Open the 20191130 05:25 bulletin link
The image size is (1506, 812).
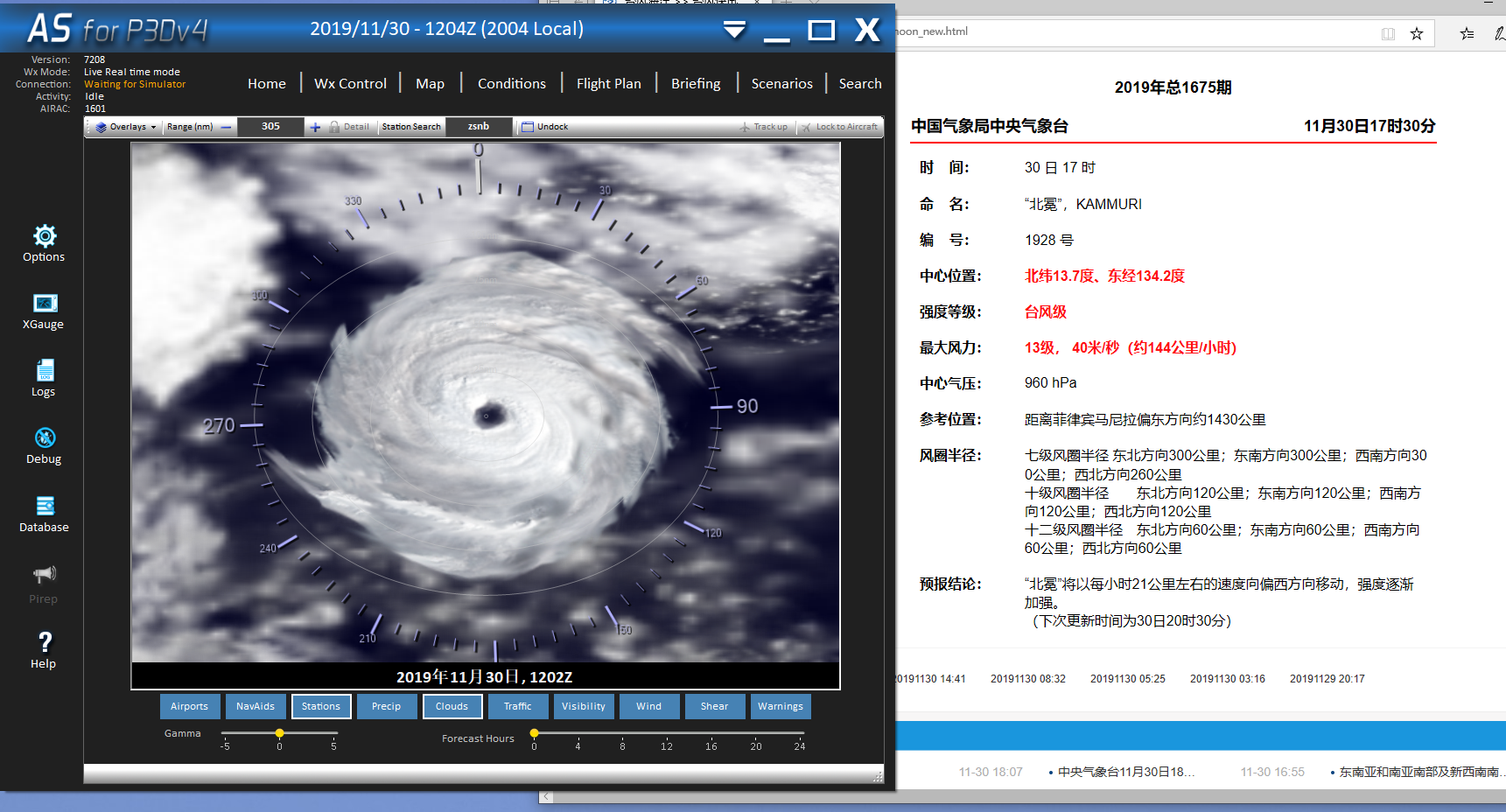tap(1128, 679)
